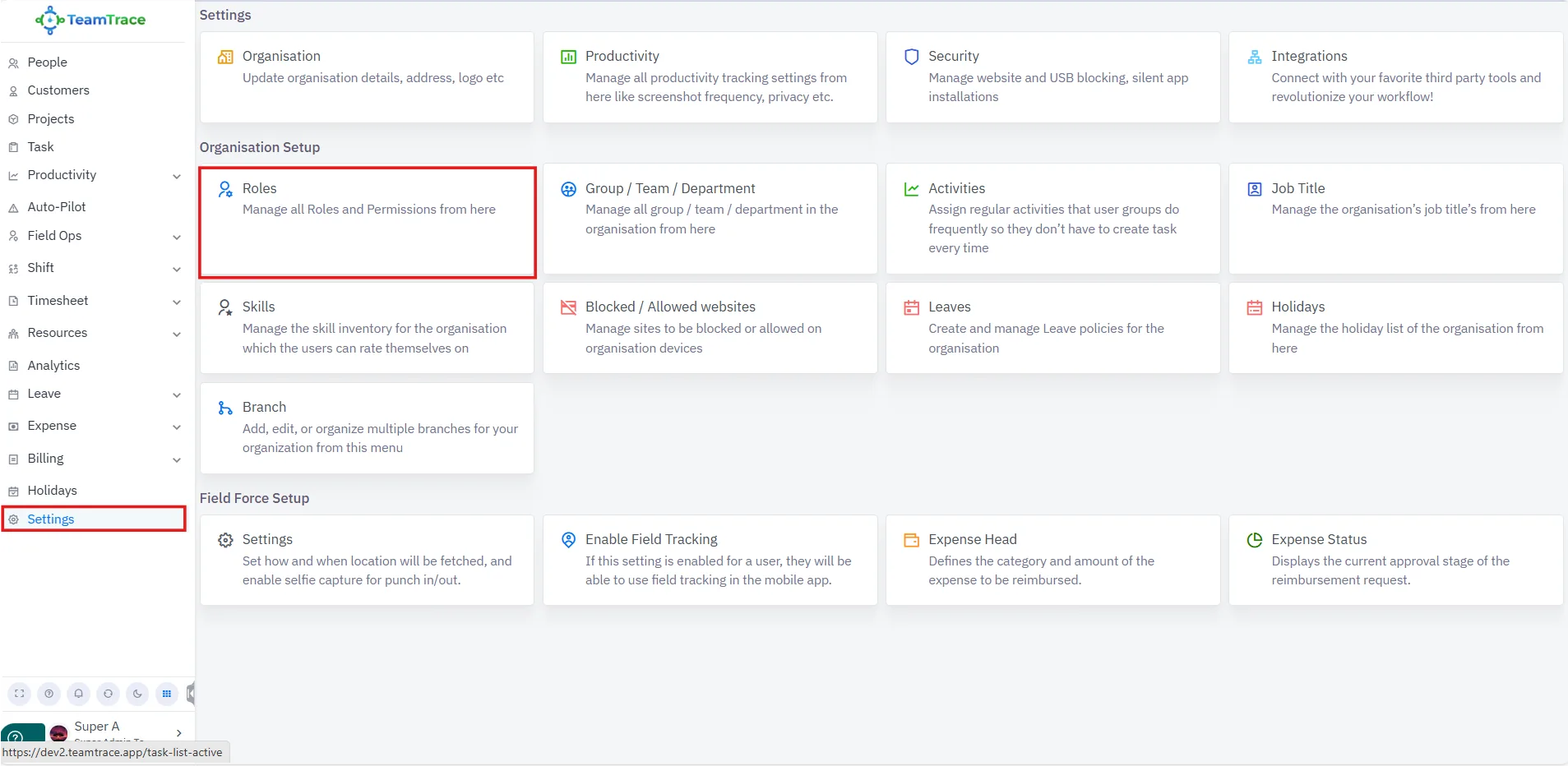Expand the Timesheet submenu arrow

click(177, 302)
